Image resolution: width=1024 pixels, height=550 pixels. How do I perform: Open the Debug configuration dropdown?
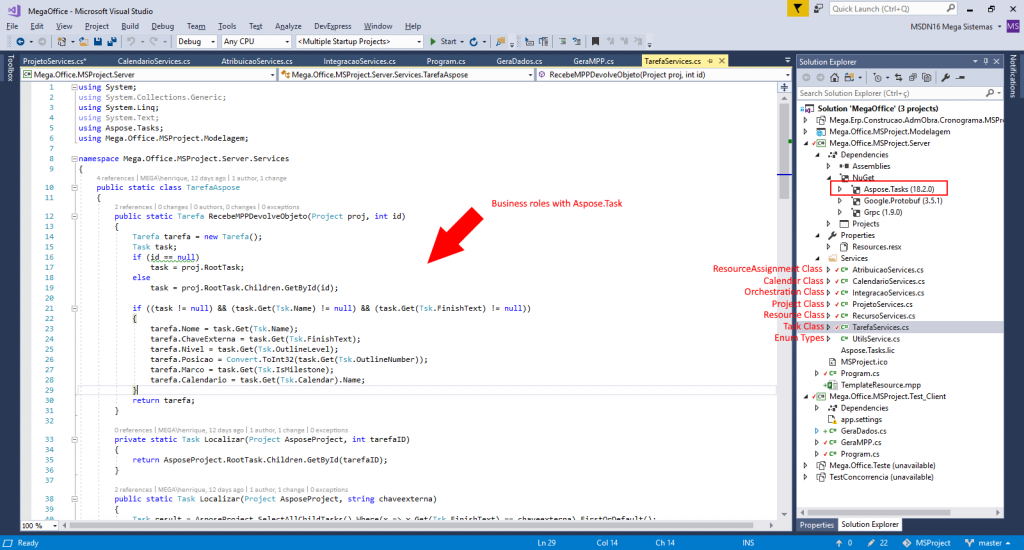(x=196, y=42)
